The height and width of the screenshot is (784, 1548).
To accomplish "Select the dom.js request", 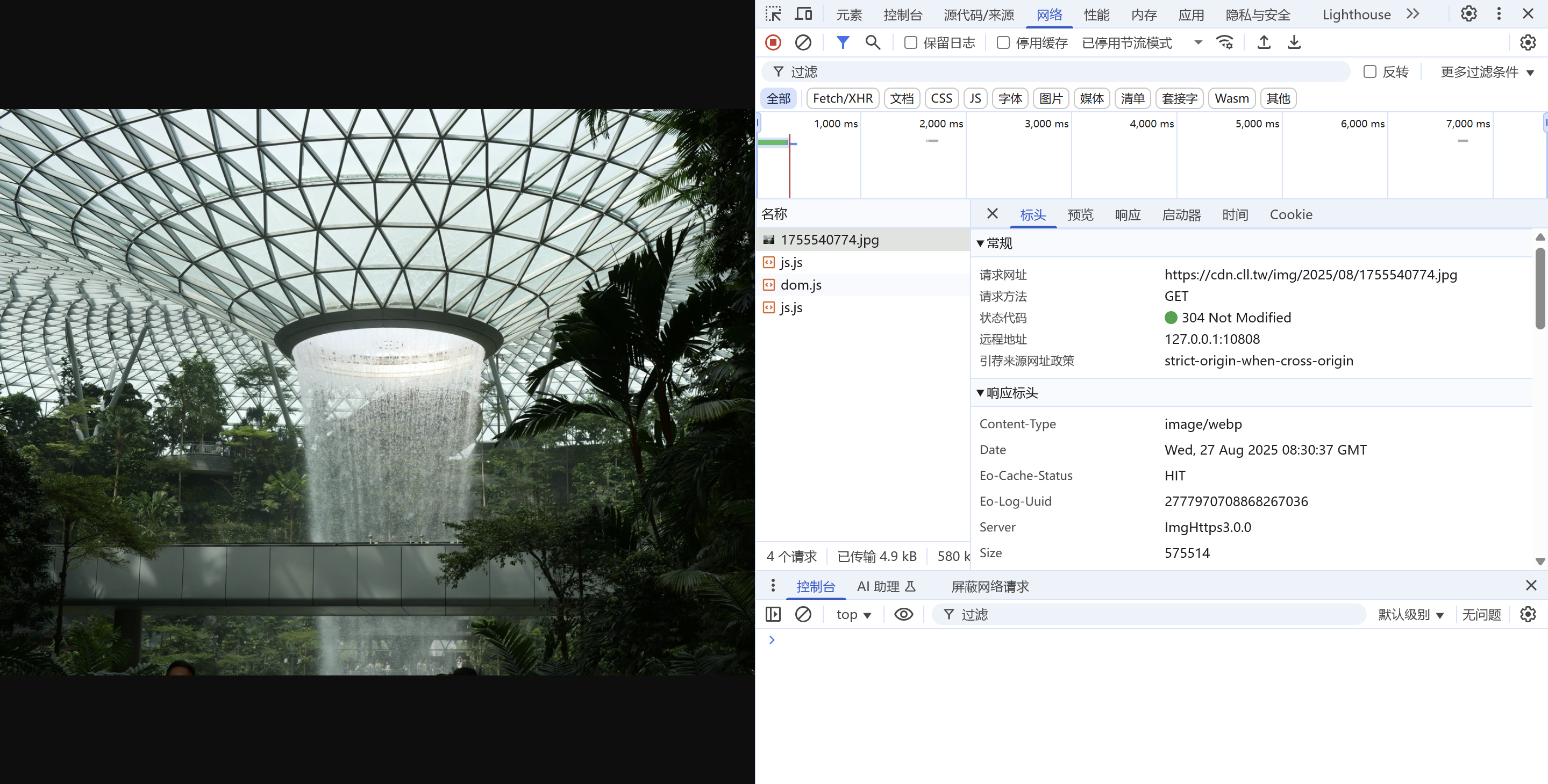I will coord(801,285).
